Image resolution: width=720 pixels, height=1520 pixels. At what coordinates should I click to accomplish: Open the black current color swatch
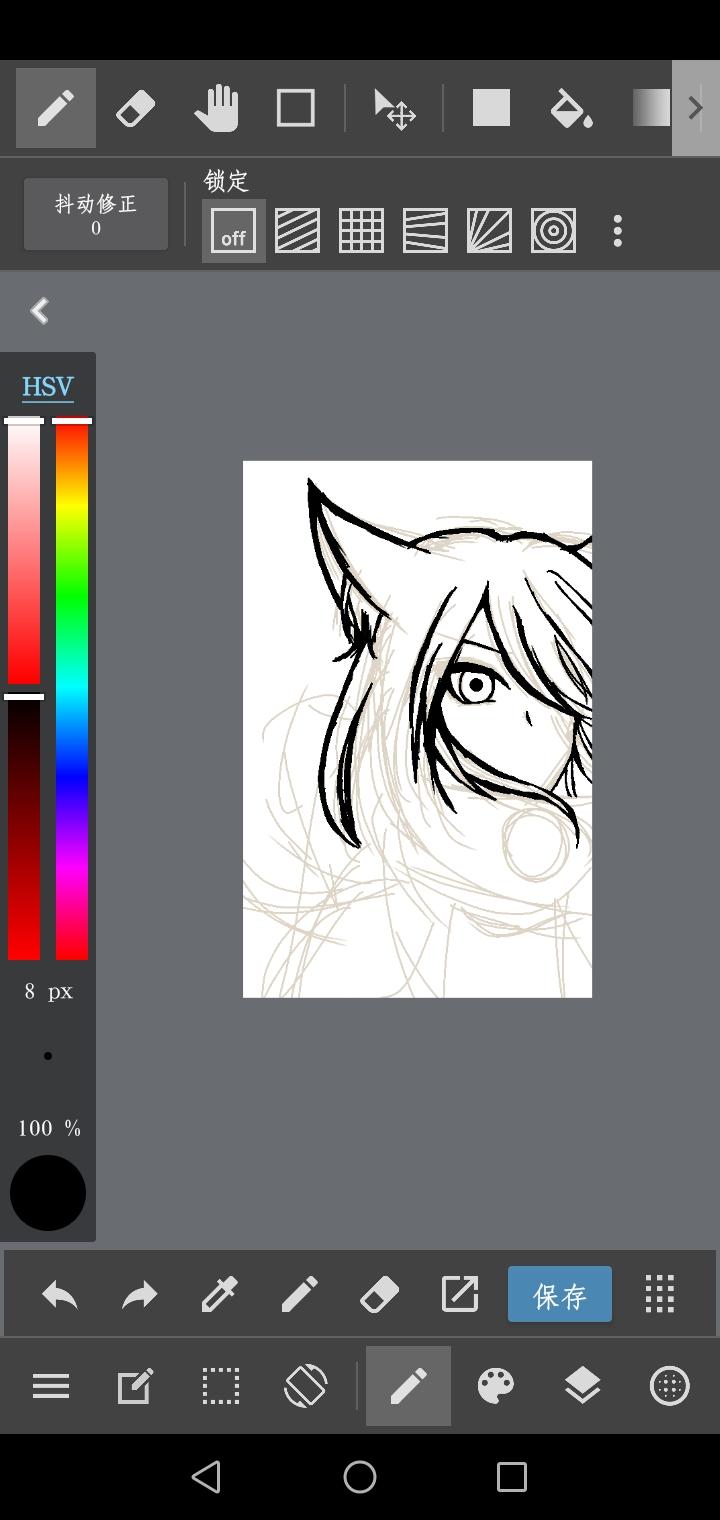click(48, 1193)
